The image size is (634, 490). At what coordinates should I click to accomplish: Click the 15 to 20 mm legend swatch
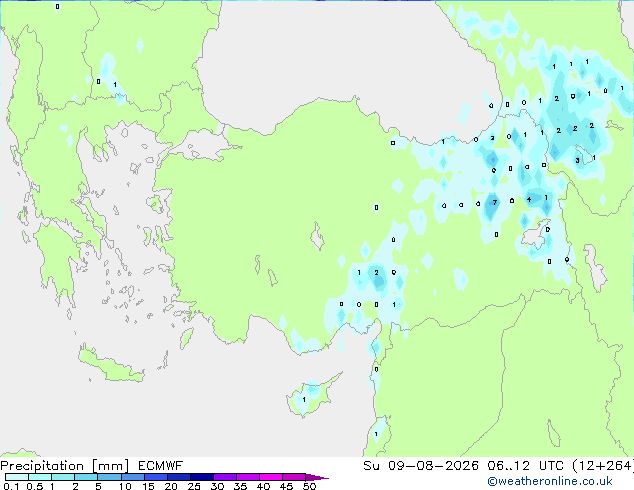(155, 477)
